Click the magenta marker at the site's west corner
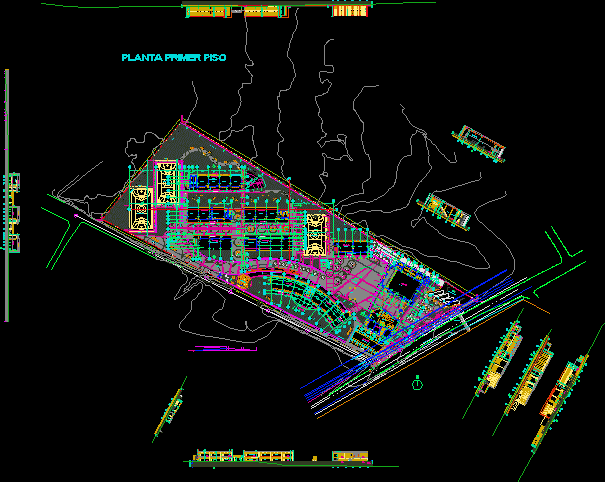The width and height of the screenshot is (605, 482). click(x=76, y=214)
